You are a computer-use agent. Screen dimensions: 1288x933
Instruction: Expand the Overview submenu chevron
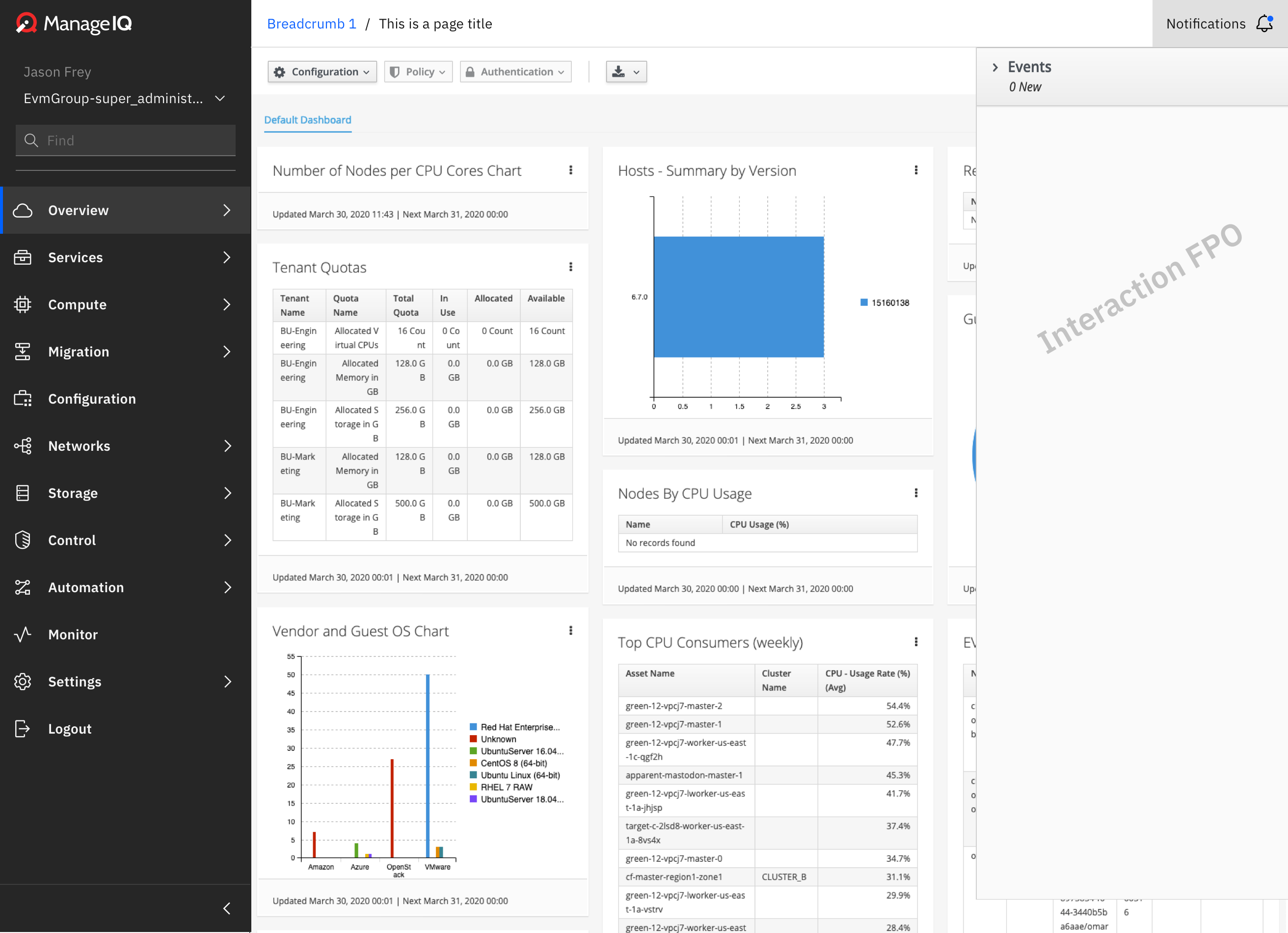227,210
